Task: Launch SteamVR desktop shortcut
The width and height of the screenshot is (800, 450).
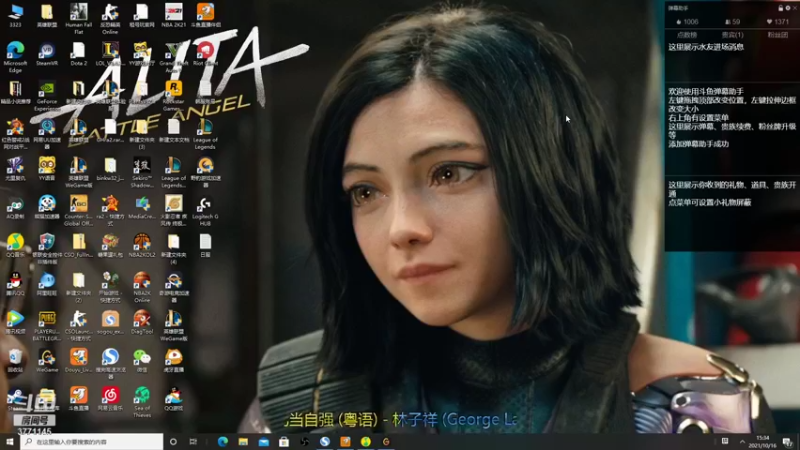Action: [x=47, y=54]
